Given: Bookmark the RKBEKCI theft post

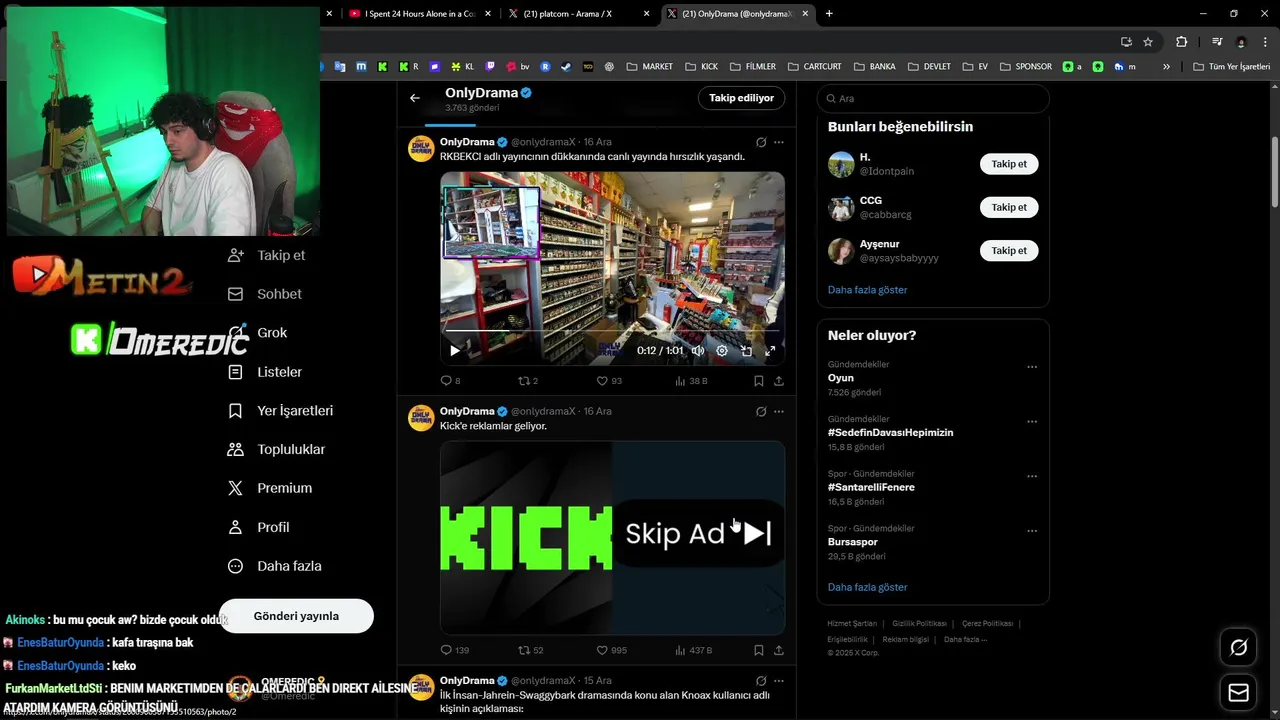Looking at the screenshot, I should [x=759, y=381].
